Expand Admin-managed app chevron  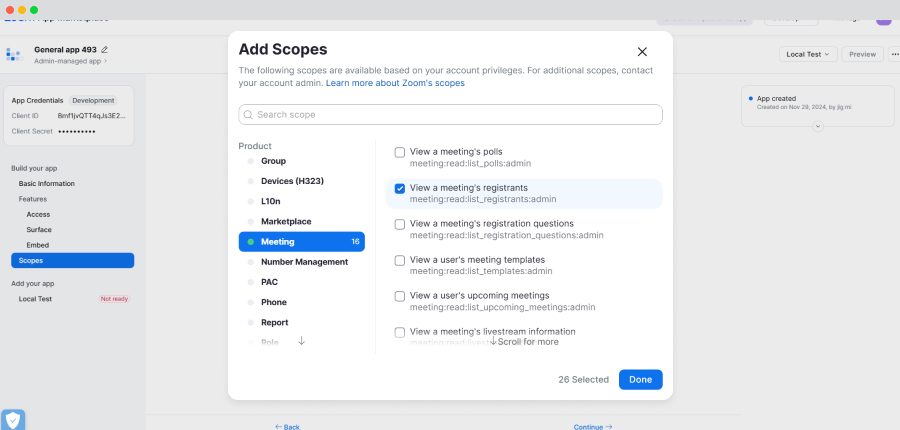tap(105, 61)
